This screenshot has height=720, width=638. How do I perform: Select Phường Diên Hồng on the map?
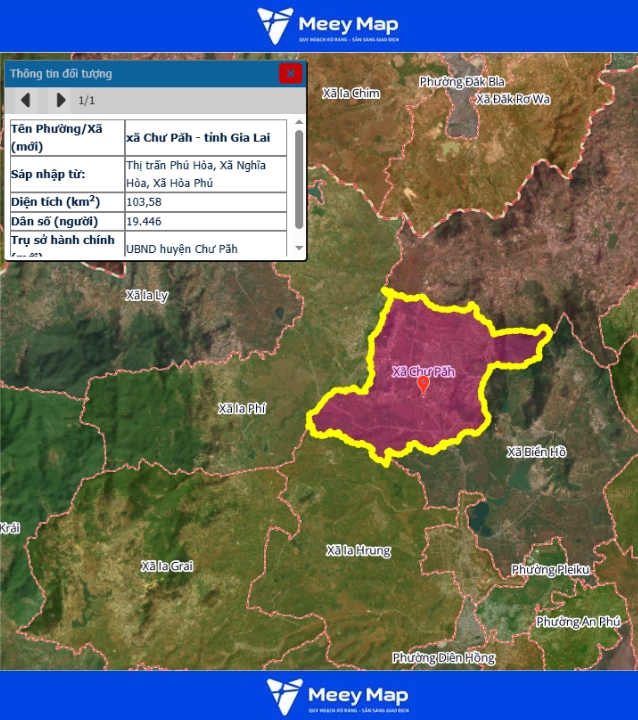pos(443,658)
